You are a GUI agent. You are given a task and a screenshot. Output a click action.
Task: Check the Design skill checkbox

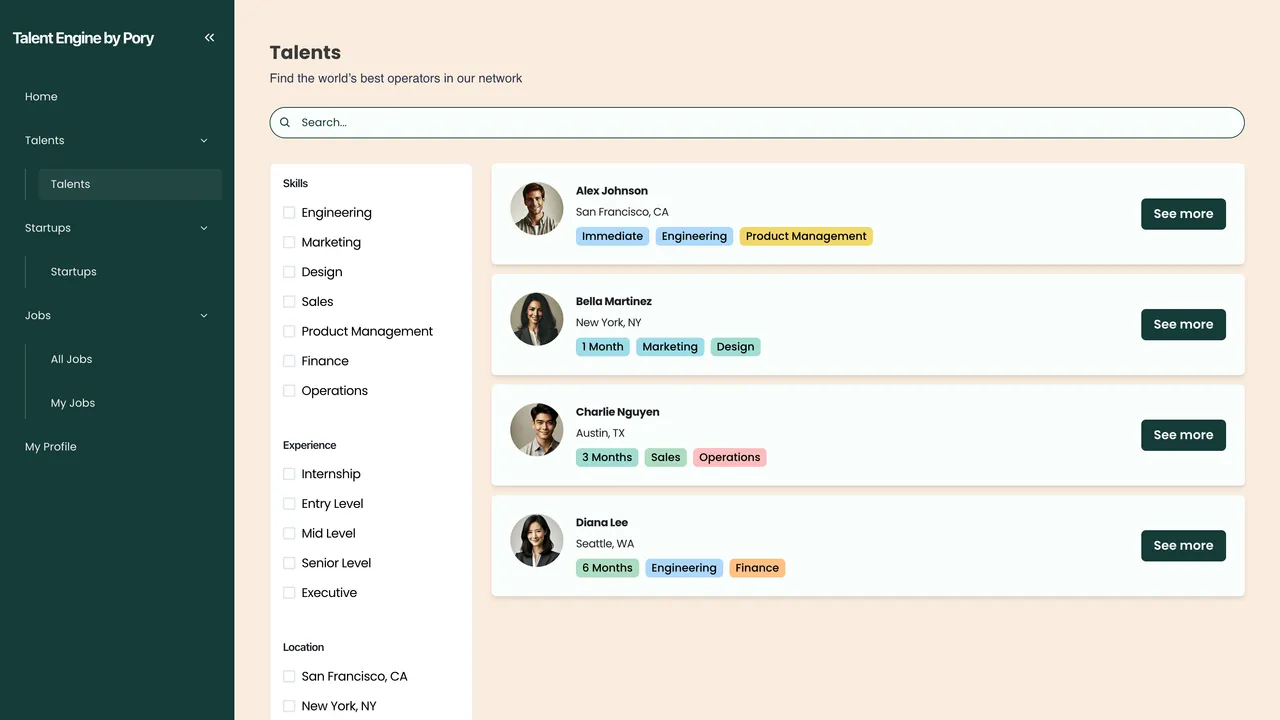[289, 272]
